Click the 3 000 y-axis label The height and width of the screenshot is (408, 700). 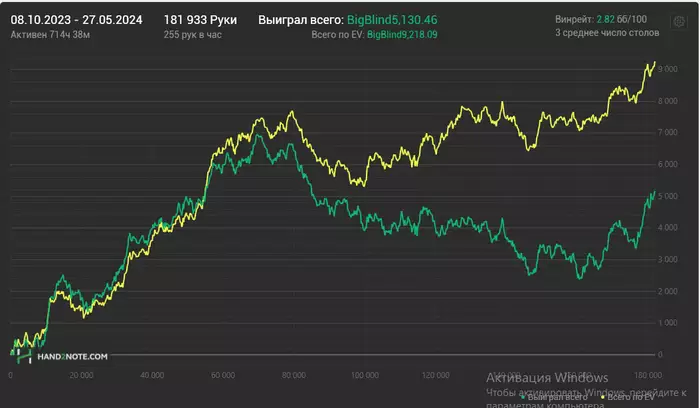(667, 260)
